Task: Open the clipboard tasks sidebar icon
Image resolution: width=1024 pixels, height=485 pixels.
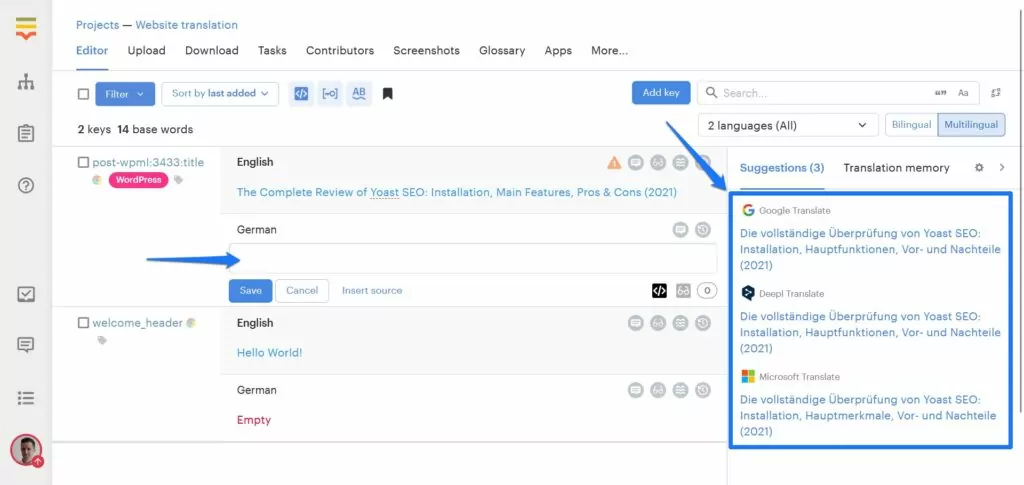Action: tap(26, 133)
